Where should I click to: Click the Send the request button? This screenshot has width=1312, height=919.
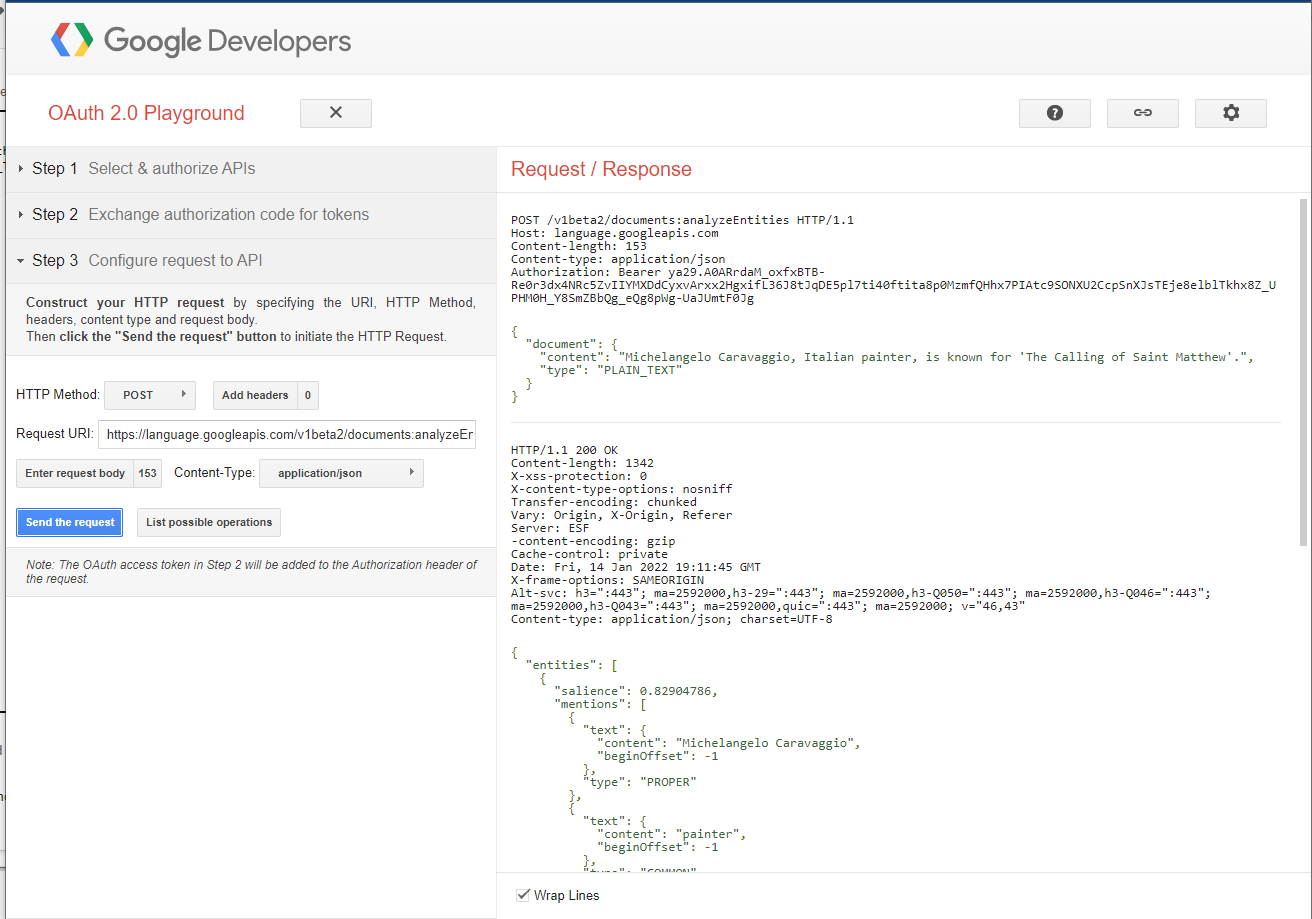click(x=69, y=522)
